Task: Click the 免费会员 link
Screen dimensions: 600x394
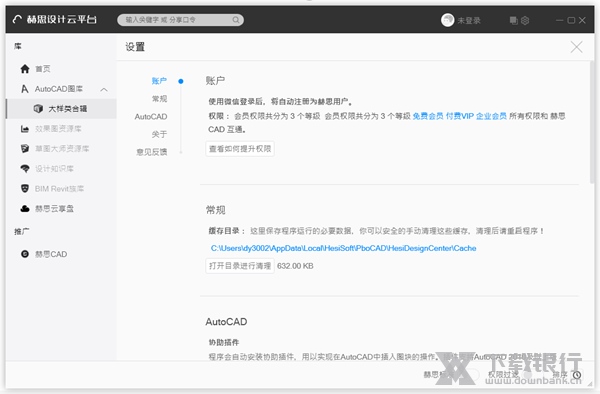Action: [x=428, y=116]
